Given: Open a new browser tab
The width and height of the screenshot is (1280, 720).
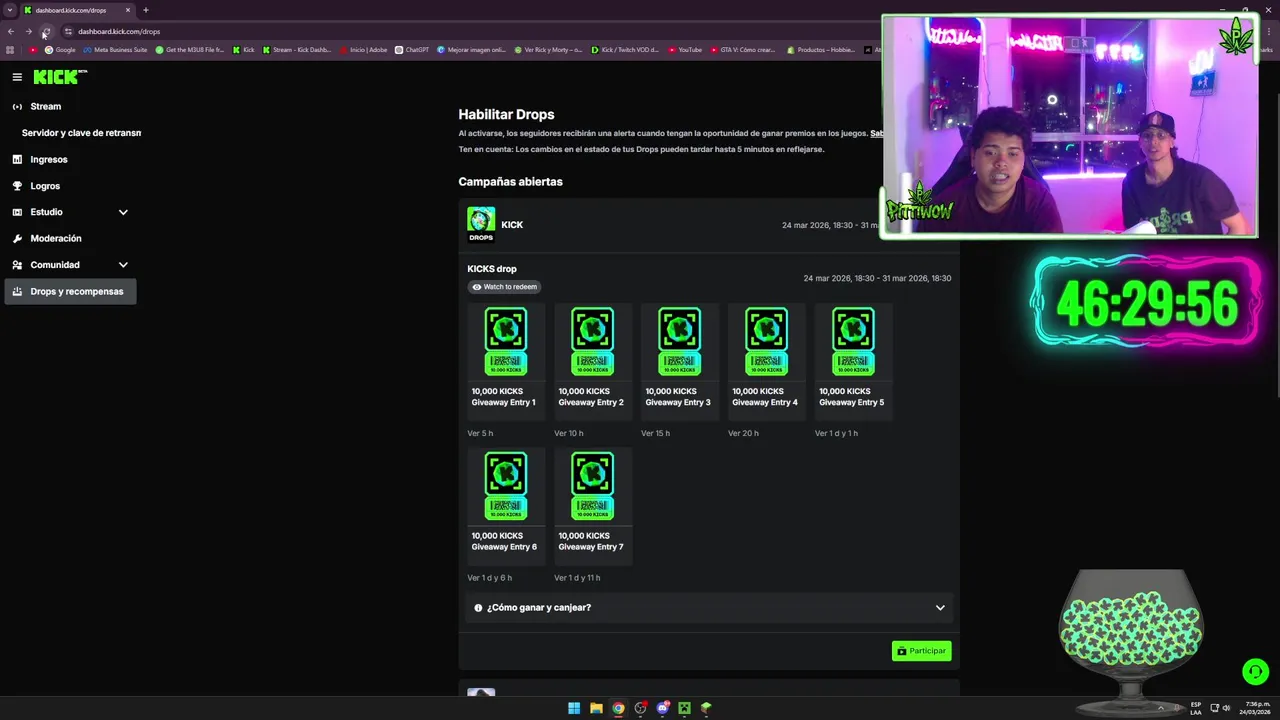Looking at the screenshot, I should tap(146, 10).
